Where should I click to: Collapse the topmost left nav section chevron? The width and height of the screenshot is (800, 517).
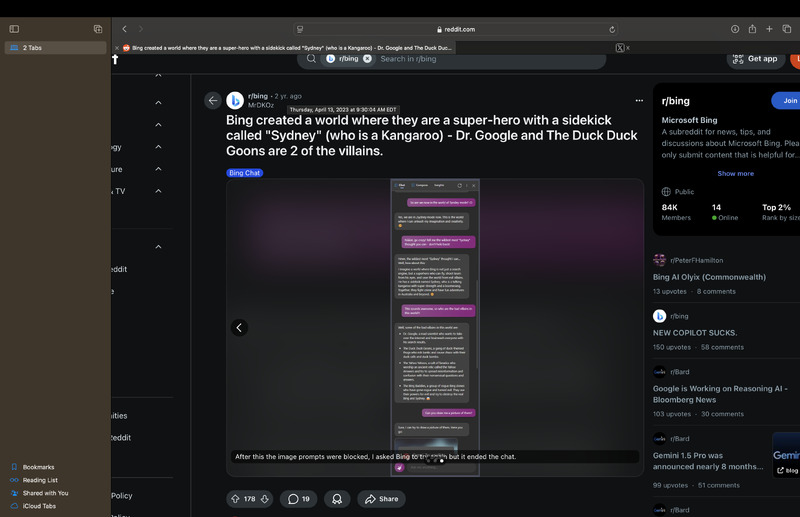tap(159, 75)
